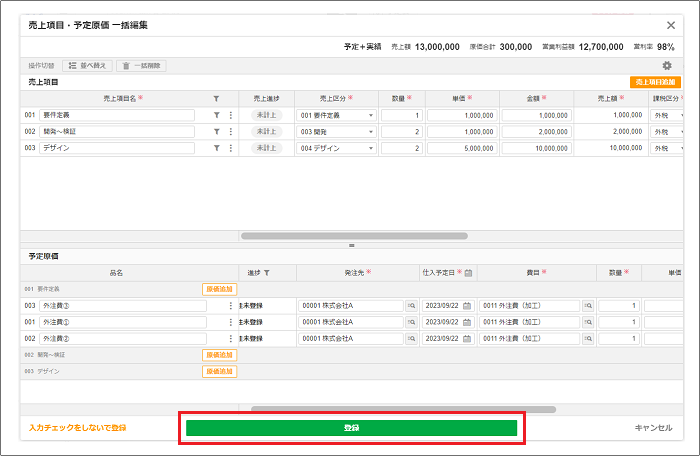This screenshot has width=700, height=456.
Task: Open the calendar icon for 外注費① date
Action: (467, 322)
